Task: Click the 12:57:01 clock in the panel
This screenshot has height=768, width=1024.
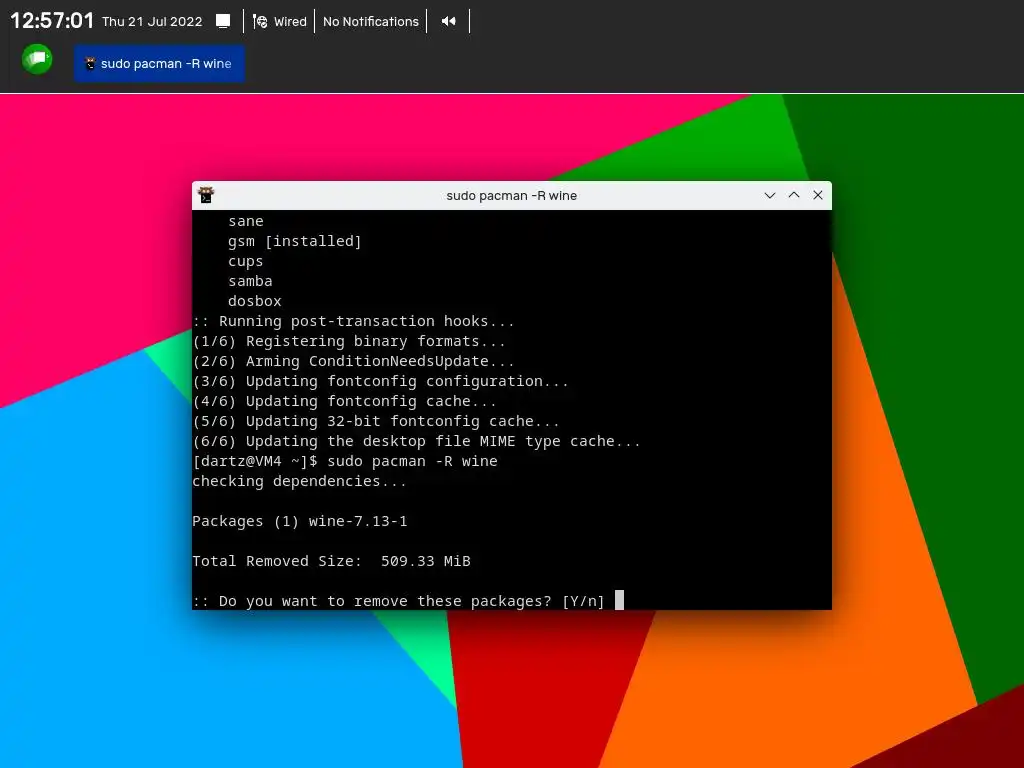Action: click(52, 21)
